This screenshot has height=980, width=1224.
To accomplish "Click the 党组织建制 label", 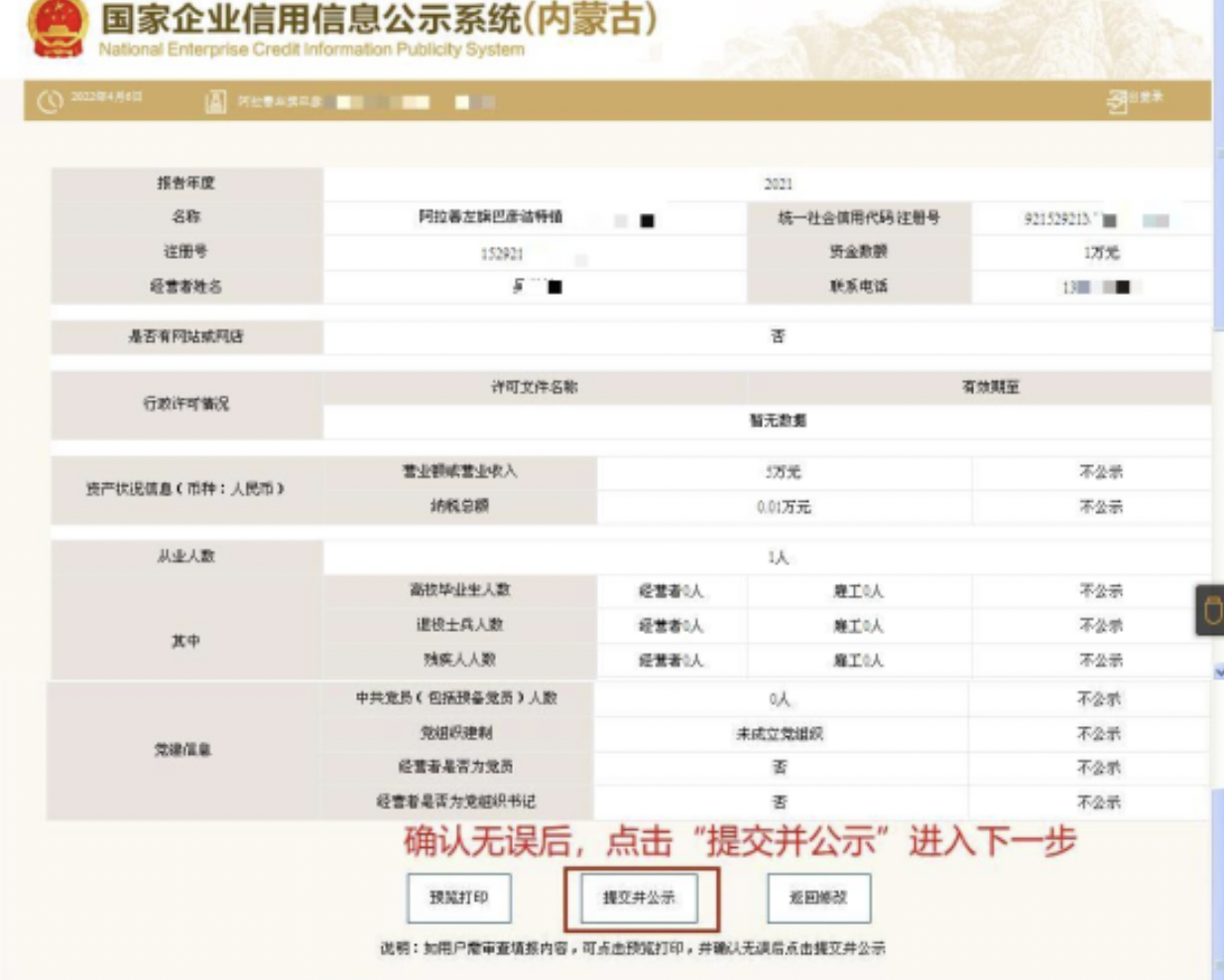I will tap(457, 733).
